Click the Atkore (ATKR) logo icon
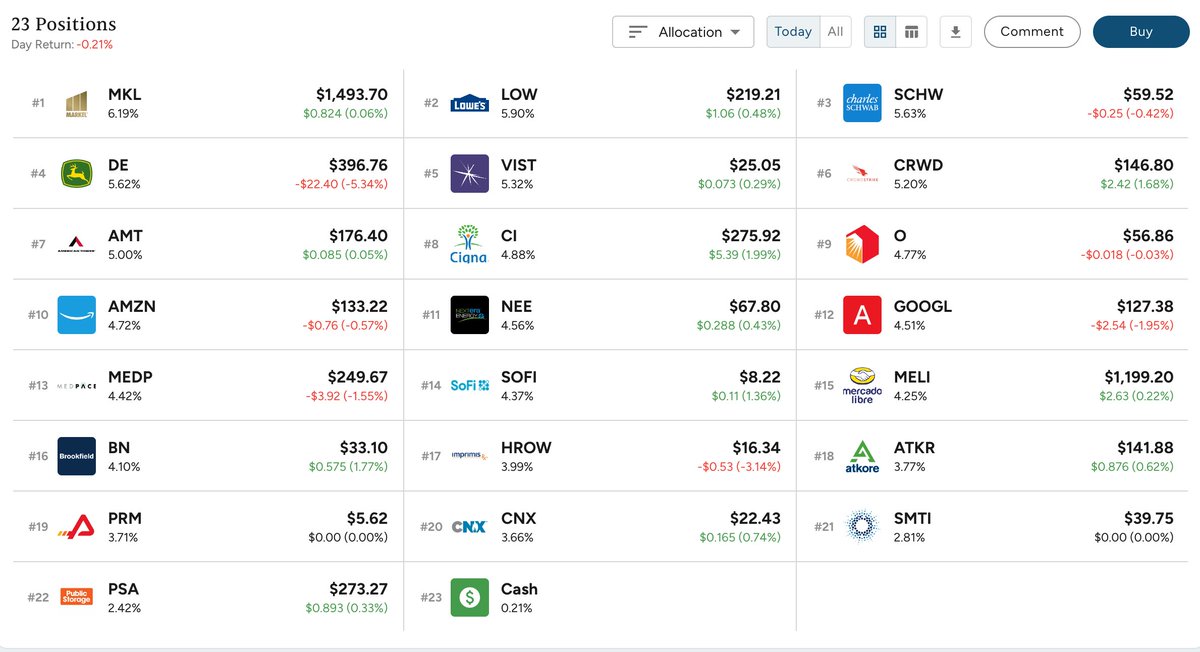This screenshot has height=652, width=1200. tap(862, 456)
